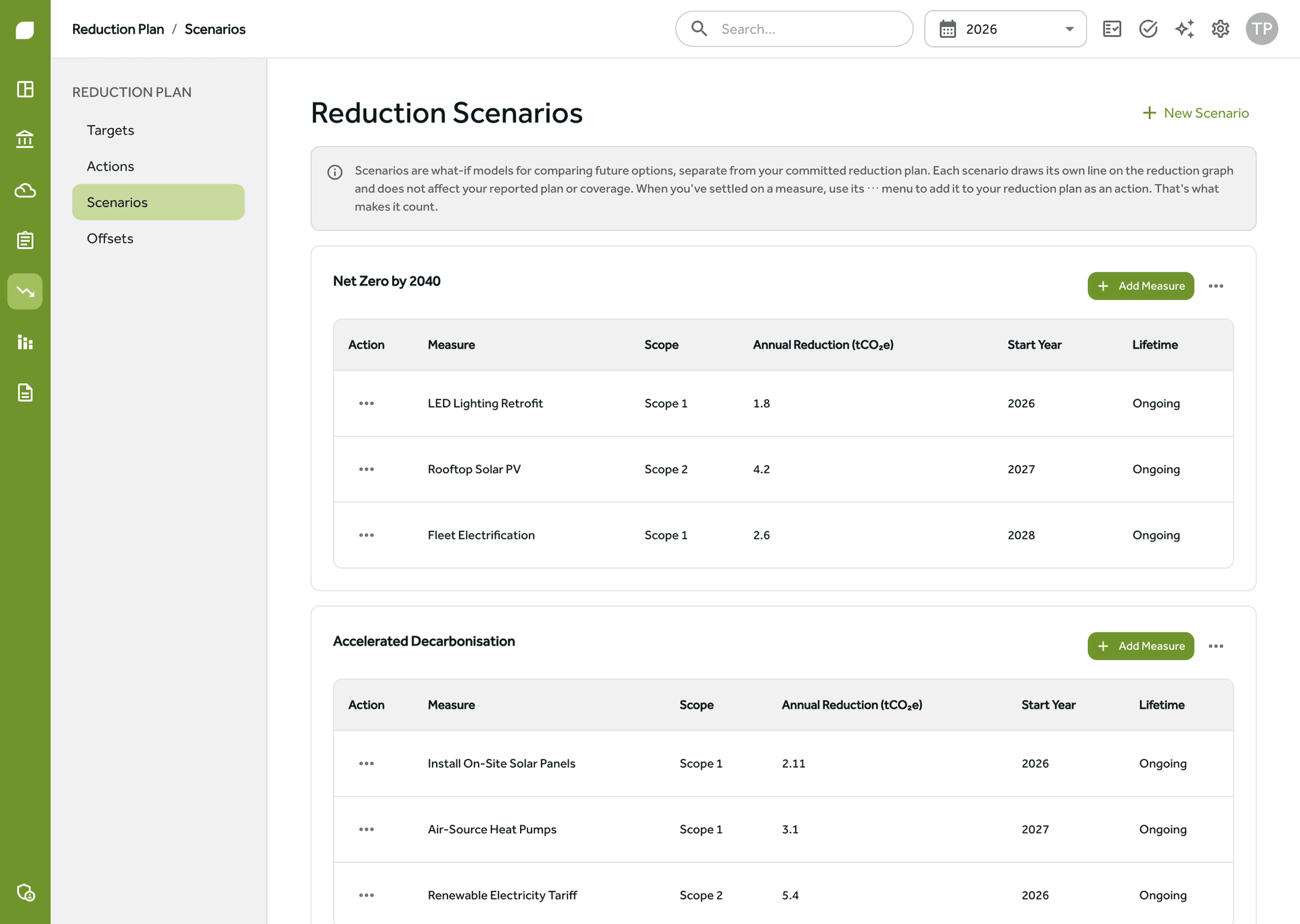Create a New Scenario
Screen dimensions: 1300x924
point(1196,113)
